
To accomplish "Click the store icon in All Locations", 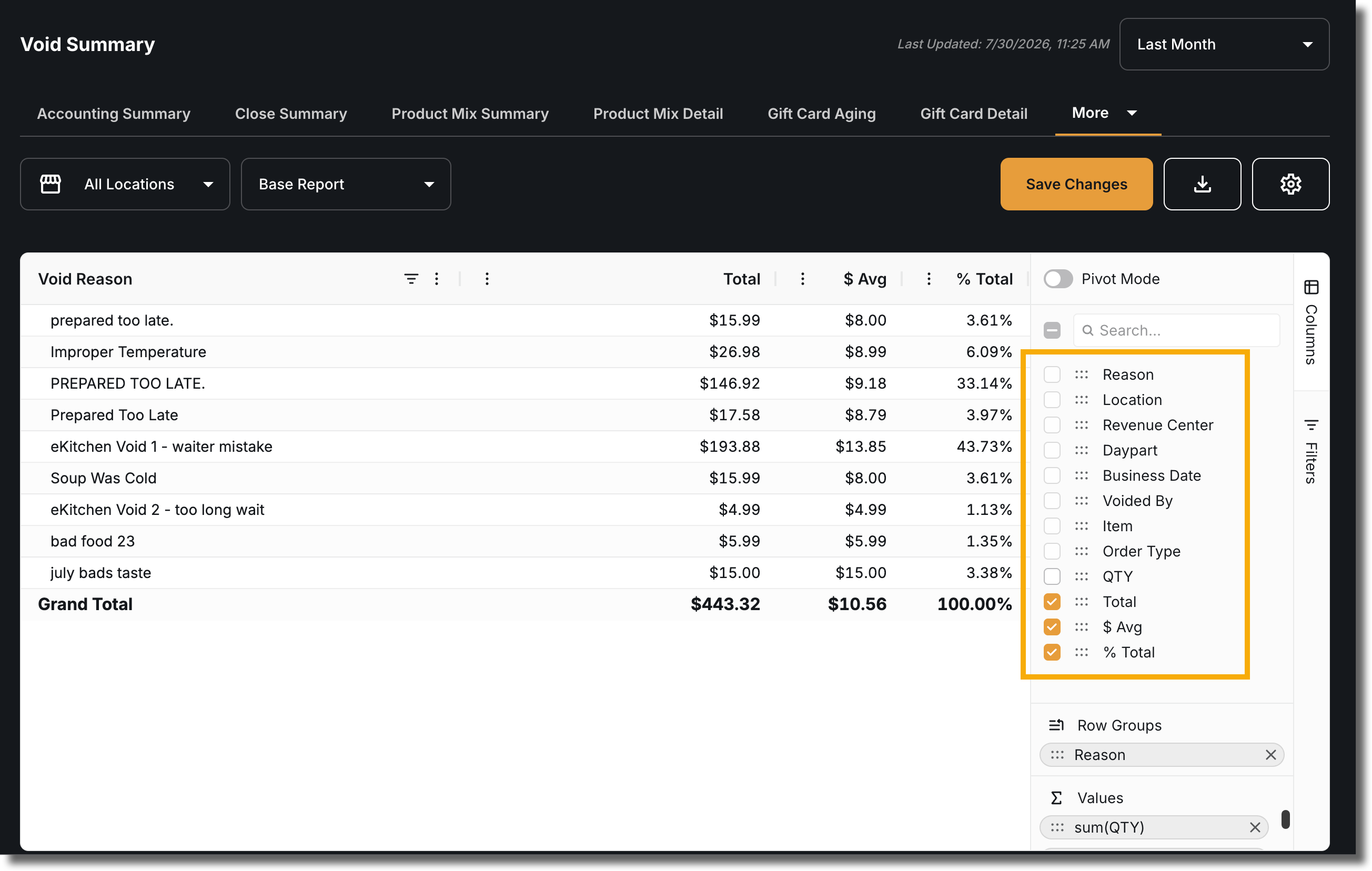I will pyautogui.click(x=50, y=184).
